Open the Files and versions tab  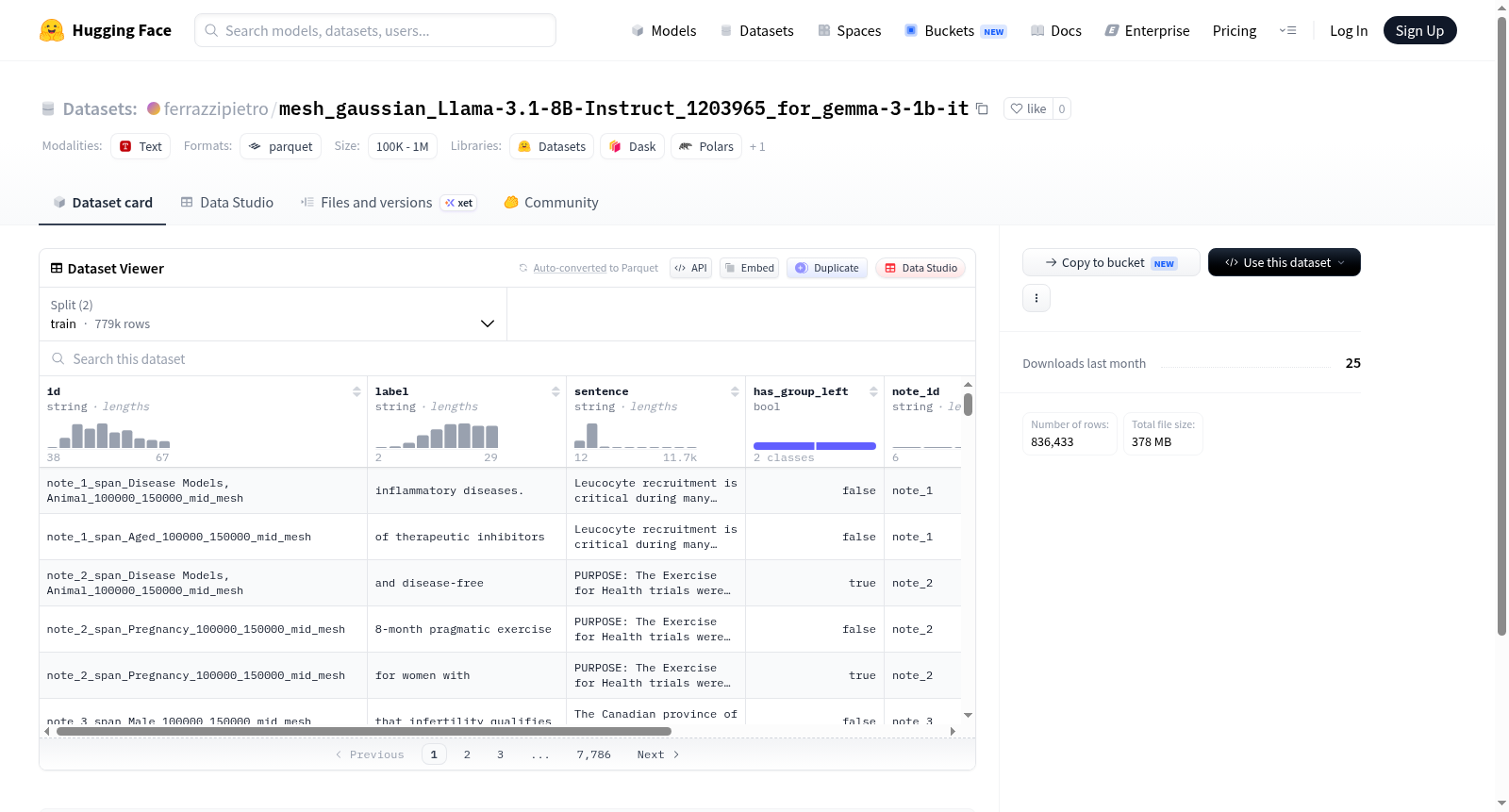click(389, 202)
